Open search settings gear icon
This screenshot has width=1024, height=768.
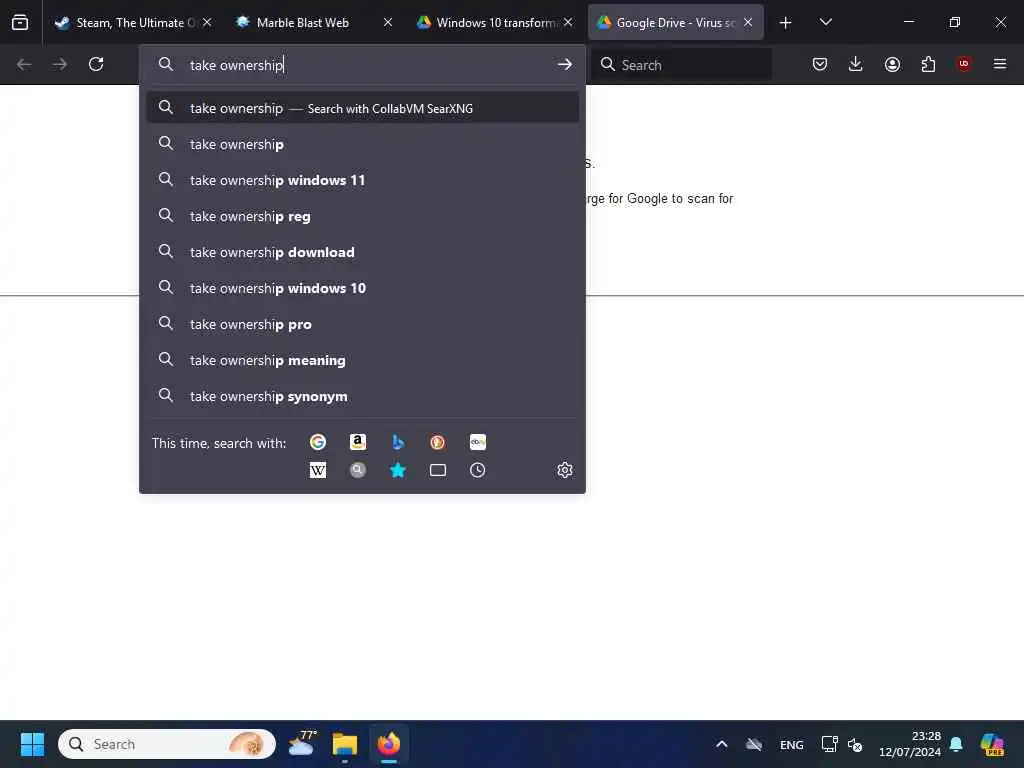[x=565, y=470]
